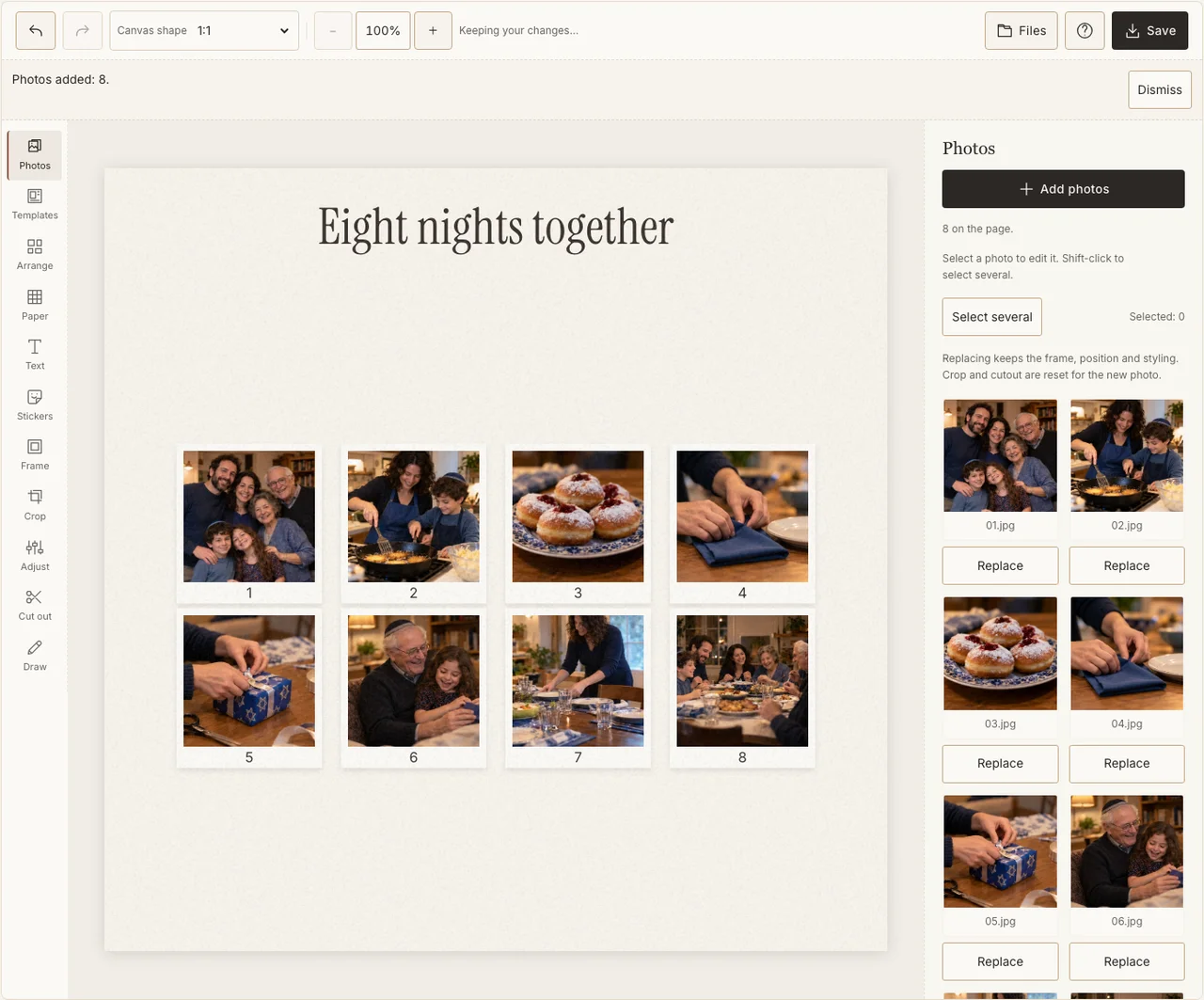1204x1000 pixels.
Task: Click Add photos button
Action: tap(1064, 189)
